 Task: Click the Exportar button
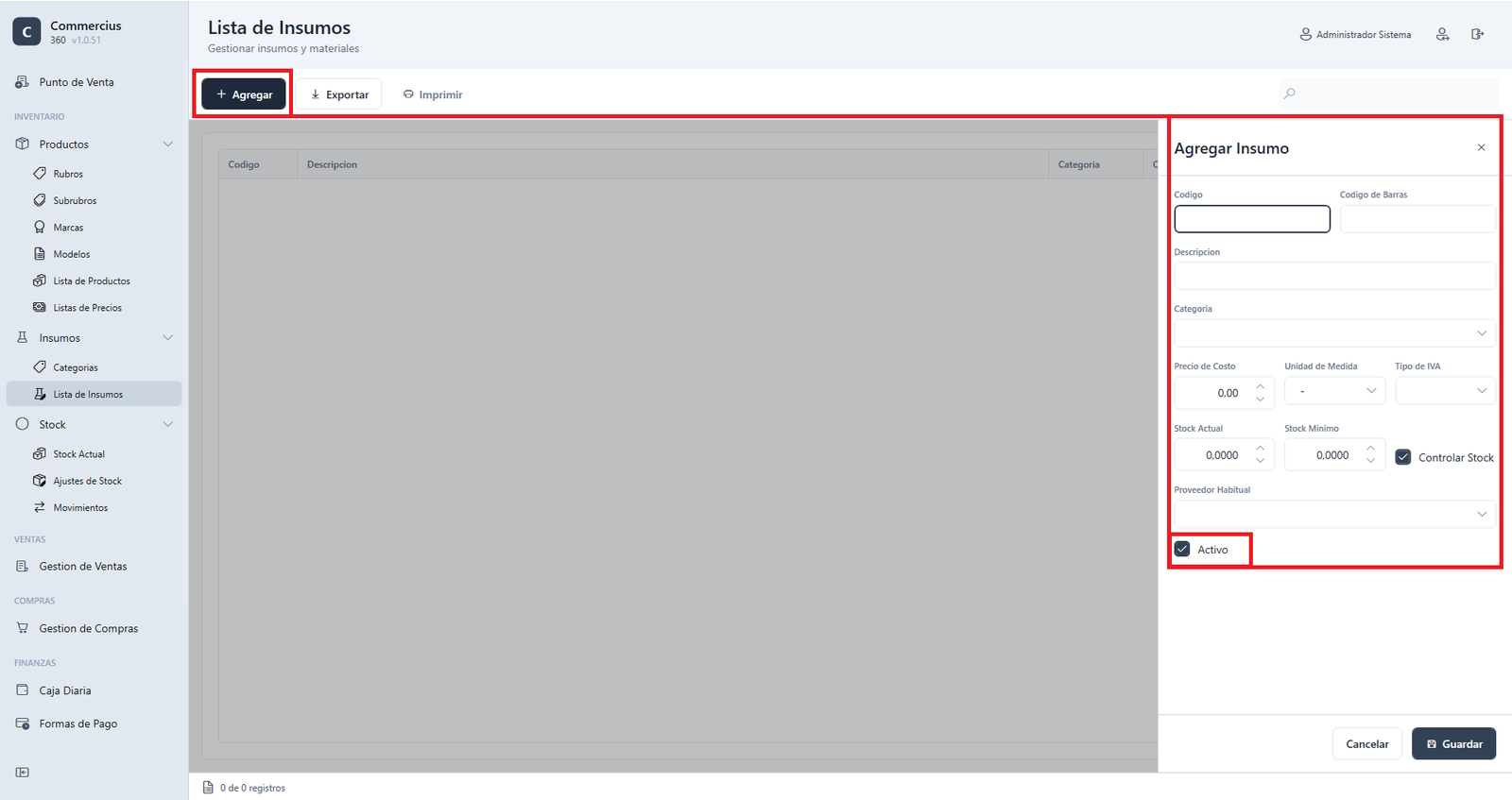[339, 94]
